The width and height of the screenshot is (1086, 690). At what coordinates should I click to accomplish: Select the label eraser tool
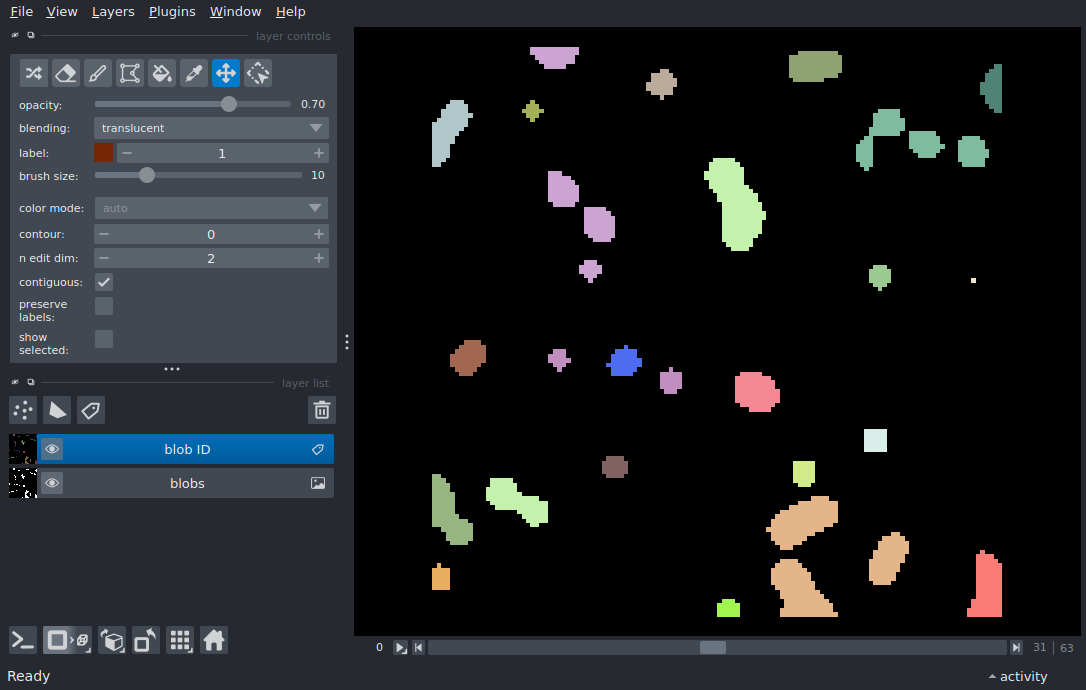tap(66, 72)
